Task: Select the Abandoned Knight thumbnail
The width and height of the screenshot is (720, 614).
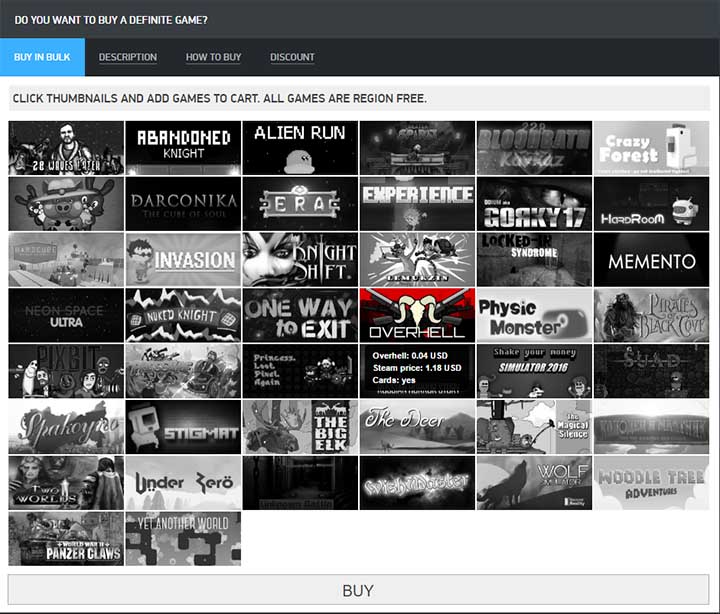Action: coord(183,148)
